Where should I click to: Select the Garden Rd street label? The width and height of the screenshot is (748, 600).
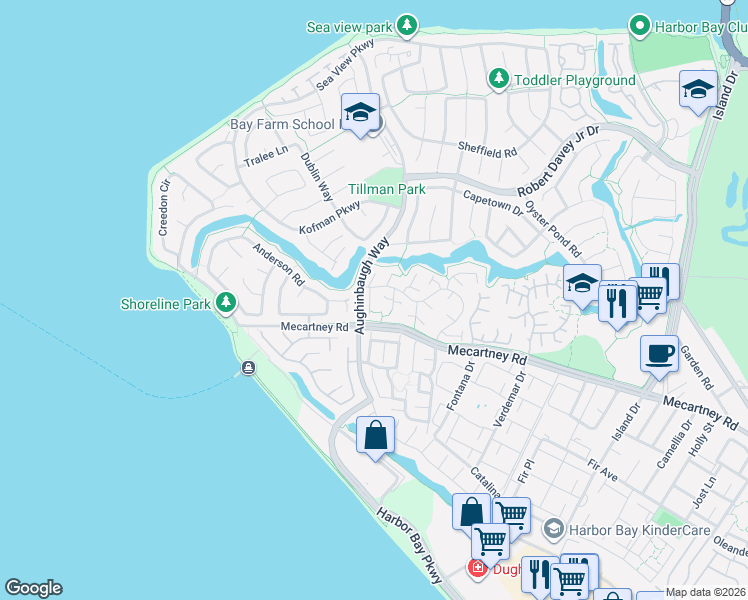[x=696, y=368]
